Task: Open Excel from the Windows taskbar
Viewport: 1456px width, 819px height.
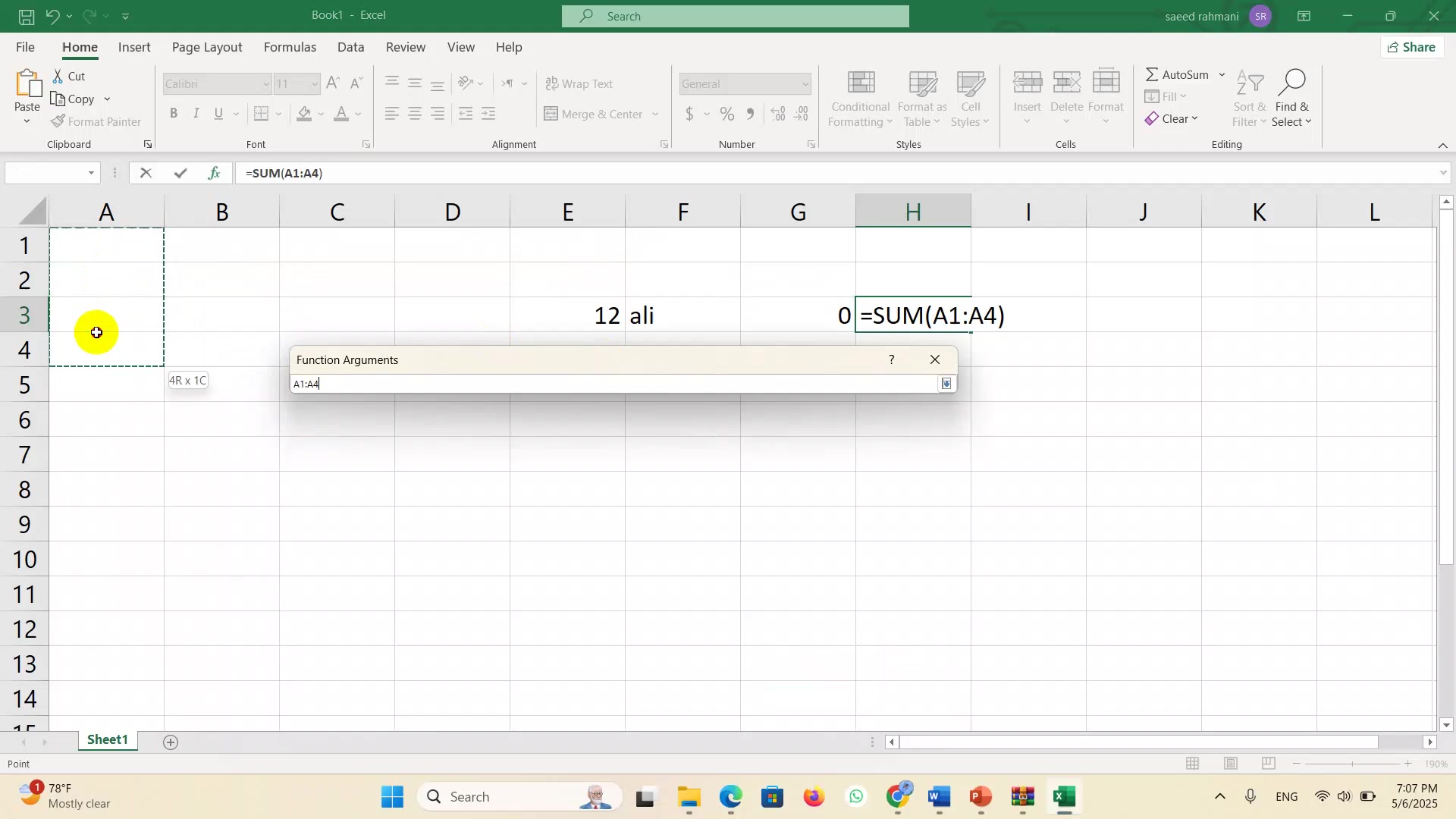Action: point(1065,798)
